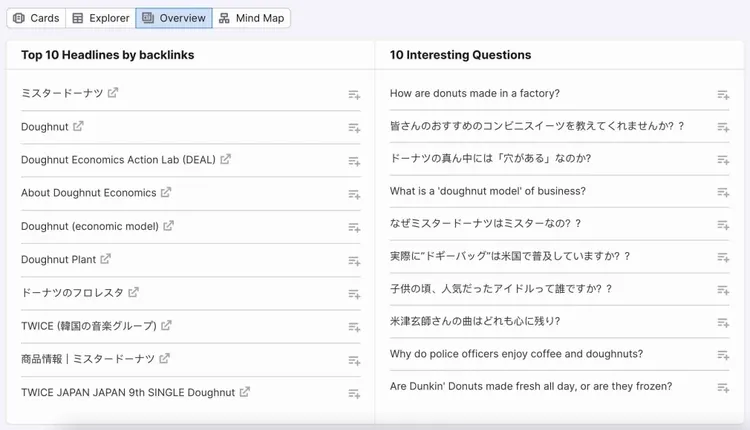Image resolution: width=750 pixels, height=430 pixels.
Task: Add TWICE JAPAN 9th SINGLE Doughnut to list
Action: tap(354, 394)
